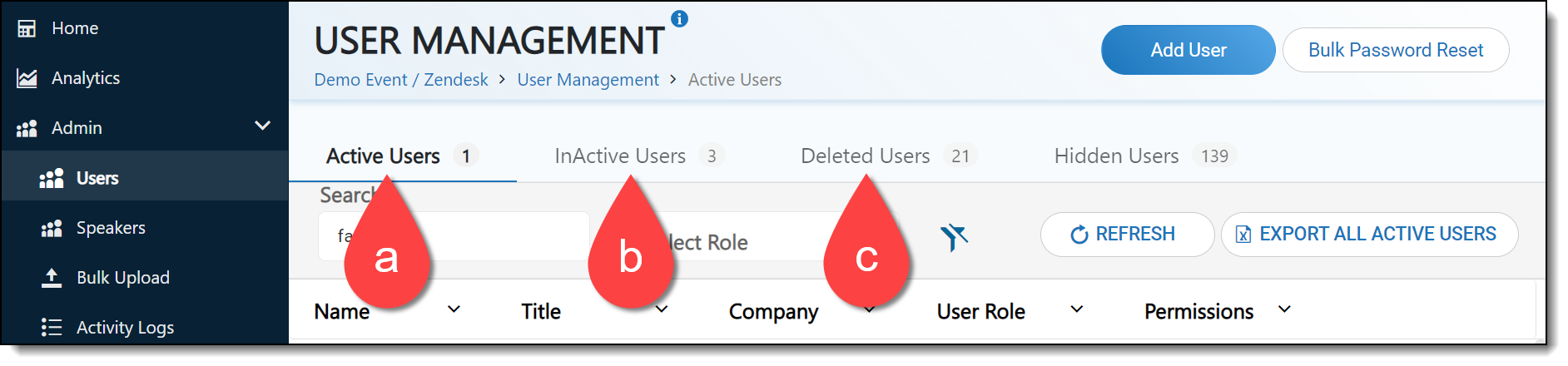Click the Bulk Upload arrow icon
The image size is (1568, 366).
[x=52, y=278]
